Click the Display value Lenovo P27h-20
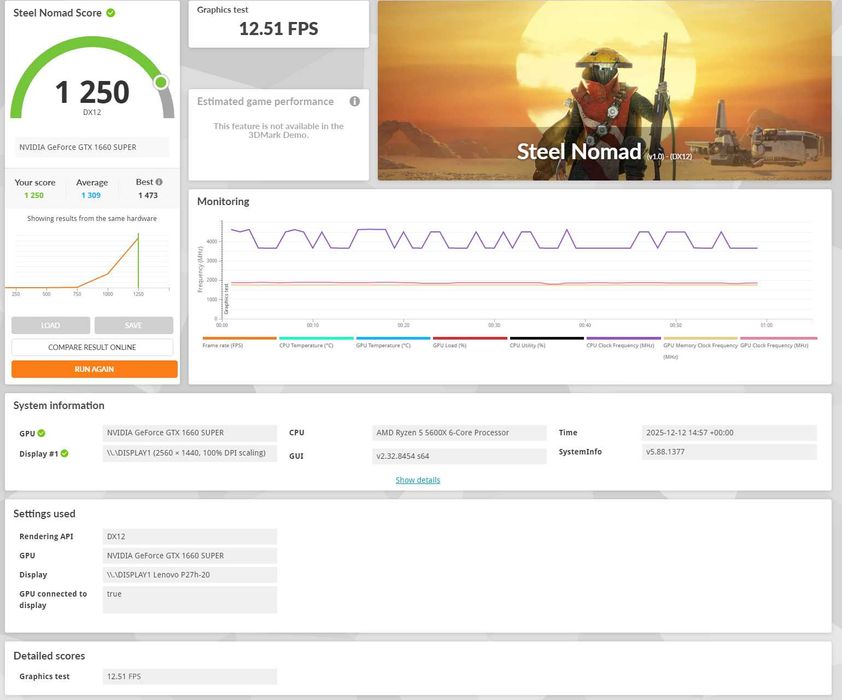Viewport: 842px width, 700px height. tap(190, 575)
